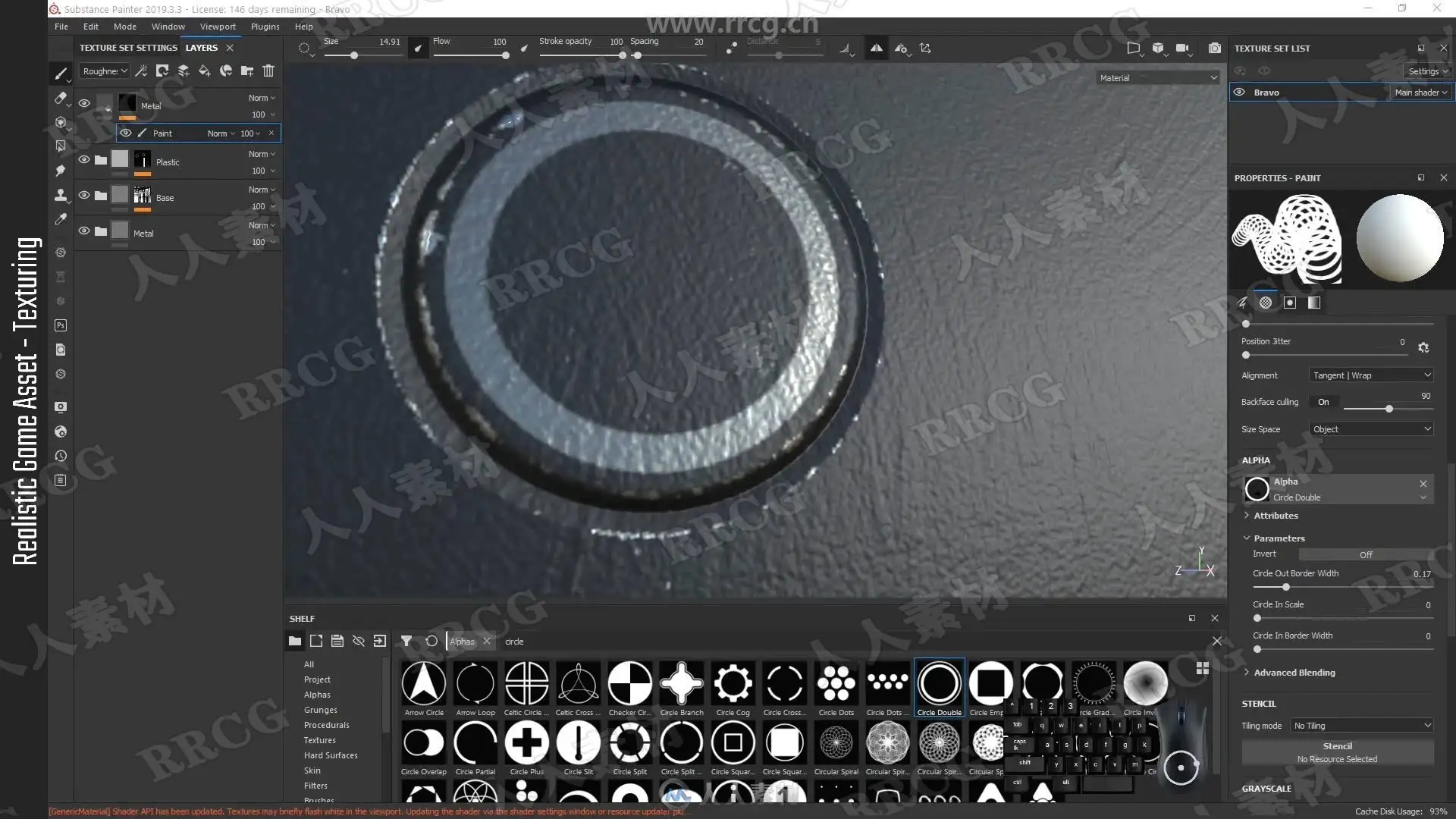The width and height of the screenshot is (1456, 819).
Task: Click the shelf filter funnel icon
Action: [406, 641]
